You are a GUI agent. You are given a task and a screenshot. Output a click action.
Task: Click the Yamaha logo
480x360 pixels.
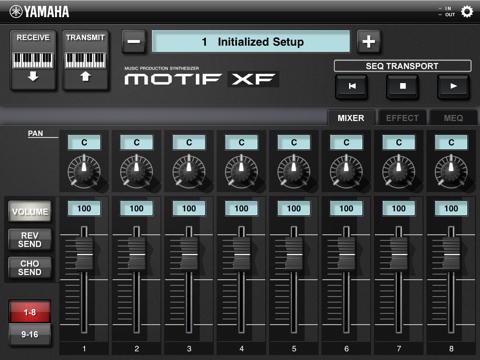click(39, 12)
